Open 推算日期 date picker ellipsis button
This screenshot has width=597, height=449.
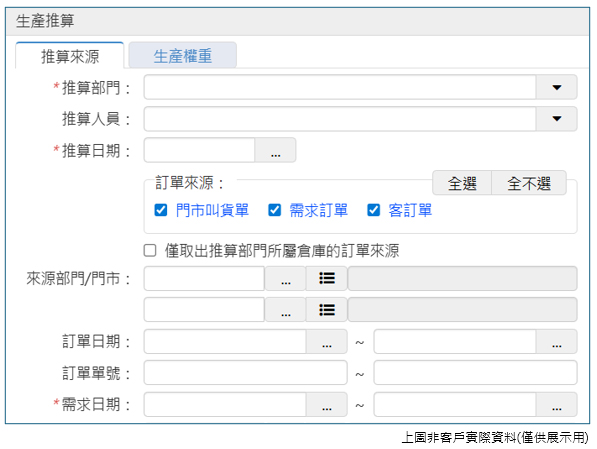(x=275, y=150)
